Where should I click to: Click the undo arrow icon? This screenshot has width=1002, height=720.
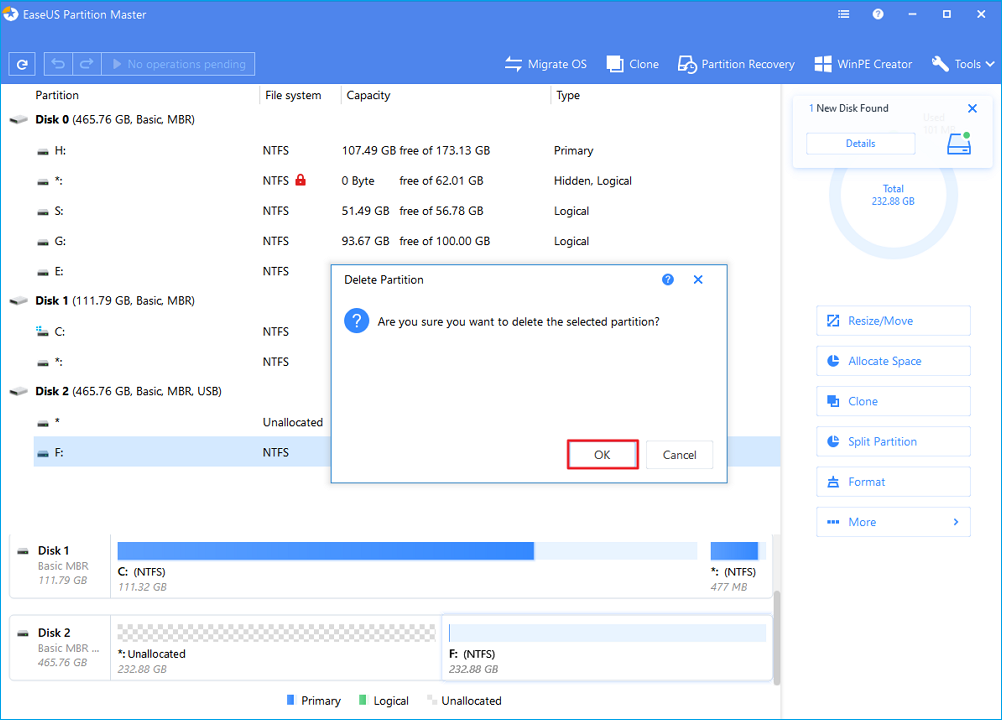pos(58,64)
